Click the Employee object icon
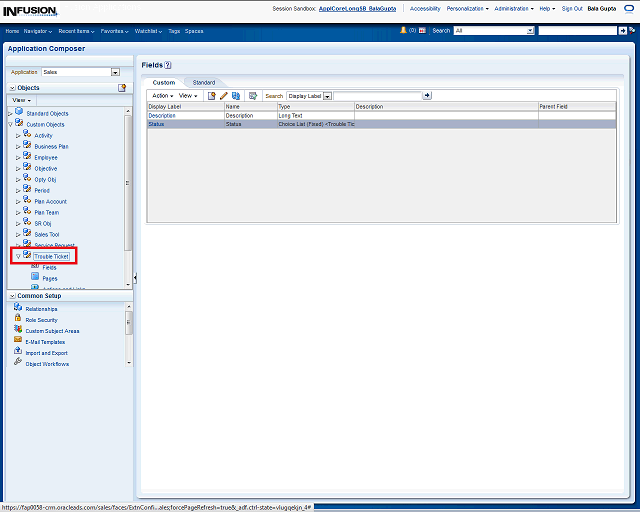The width and height of the screenshot is (640, 512). 27,156
